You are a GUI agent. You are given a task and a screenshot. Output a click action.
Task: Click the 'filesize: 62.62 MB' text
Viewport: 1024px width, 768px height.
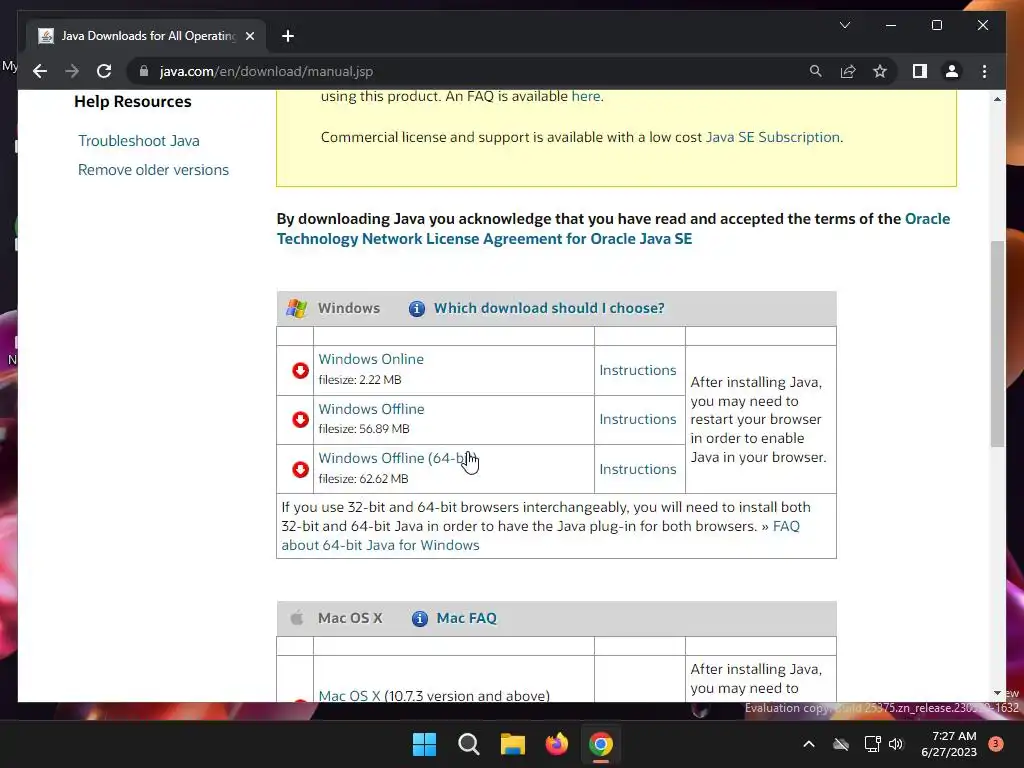[x=363, y=479]
